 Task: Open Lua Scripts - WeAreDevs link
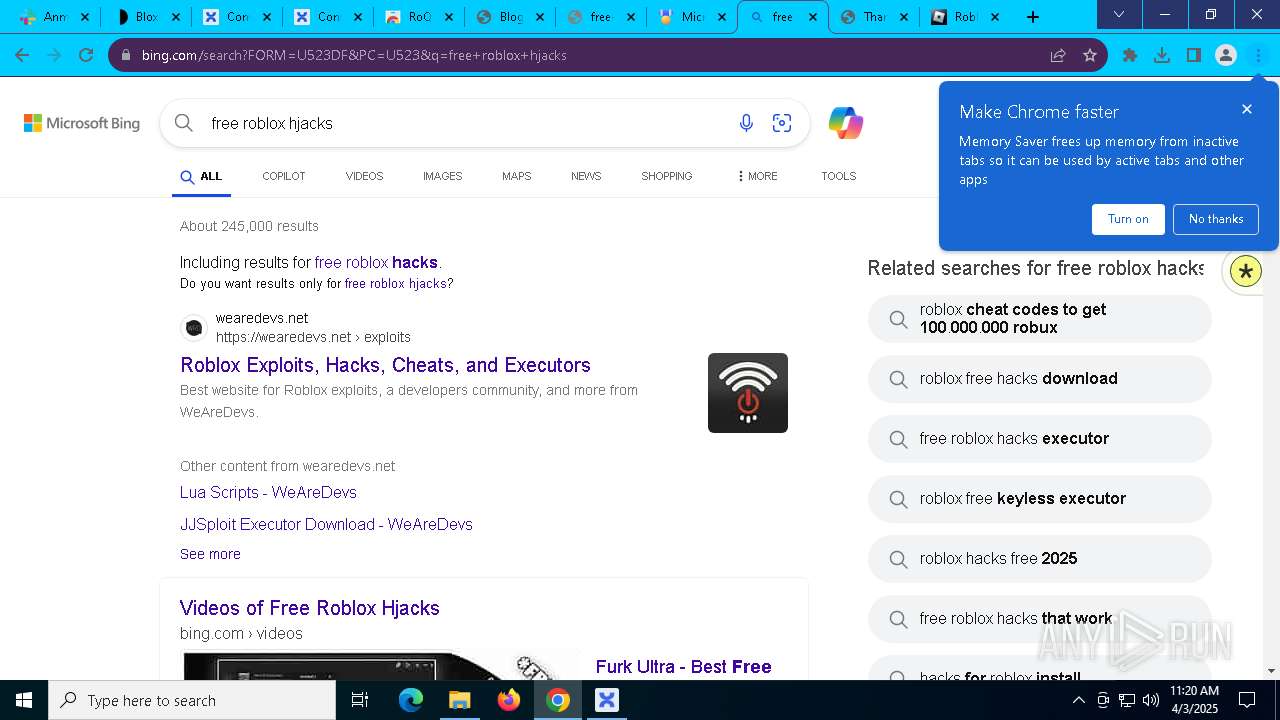tap(268, 492)
